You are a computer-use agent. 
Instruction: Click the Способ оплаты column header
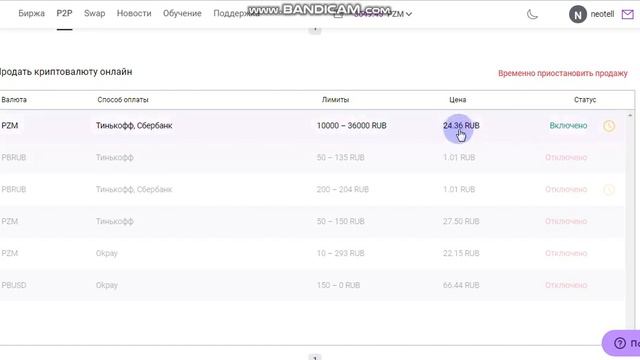click(123, 100)
